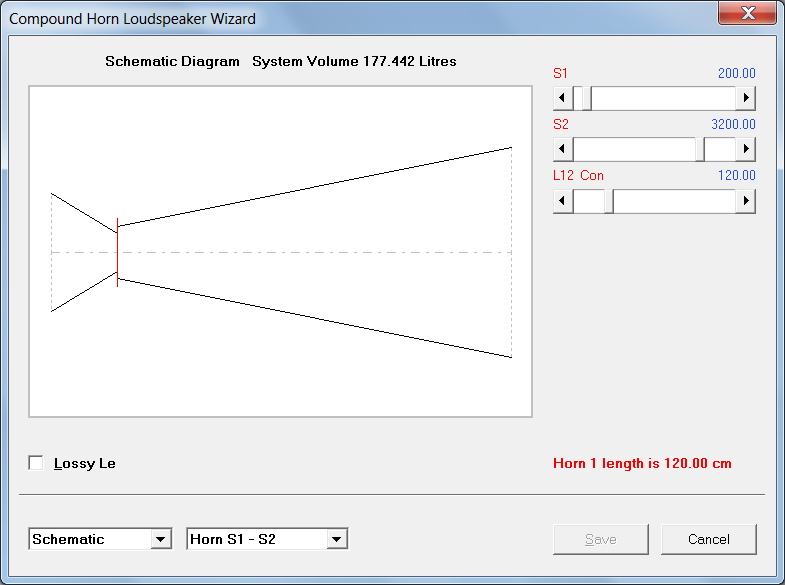Click the S2 slider left arrow
The image size is (785, 585).
563,149
